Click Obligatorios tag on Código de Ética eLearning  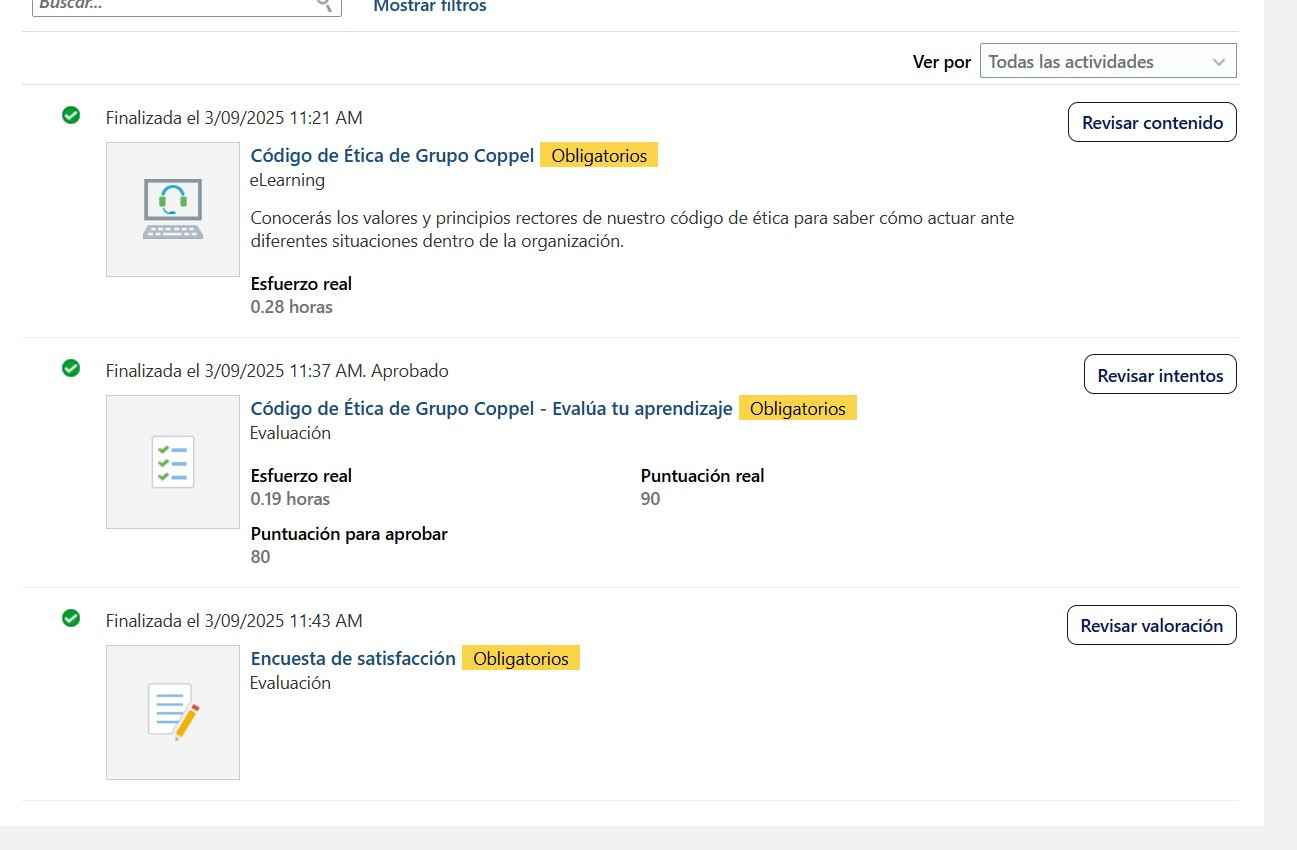(x=599, y=155)
